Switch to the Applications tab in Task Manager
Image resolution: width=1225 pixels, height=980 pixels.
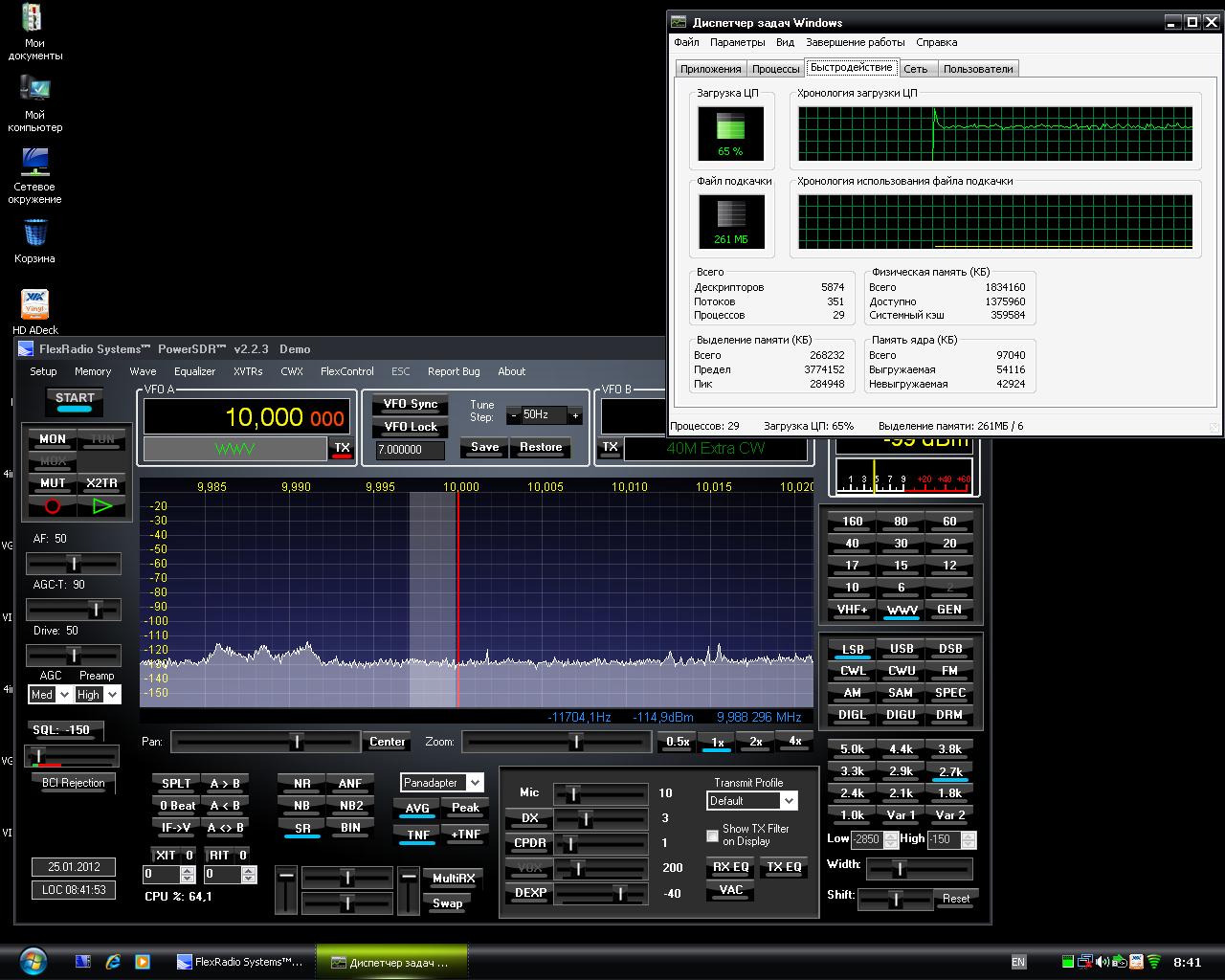[x=710, y=69]
